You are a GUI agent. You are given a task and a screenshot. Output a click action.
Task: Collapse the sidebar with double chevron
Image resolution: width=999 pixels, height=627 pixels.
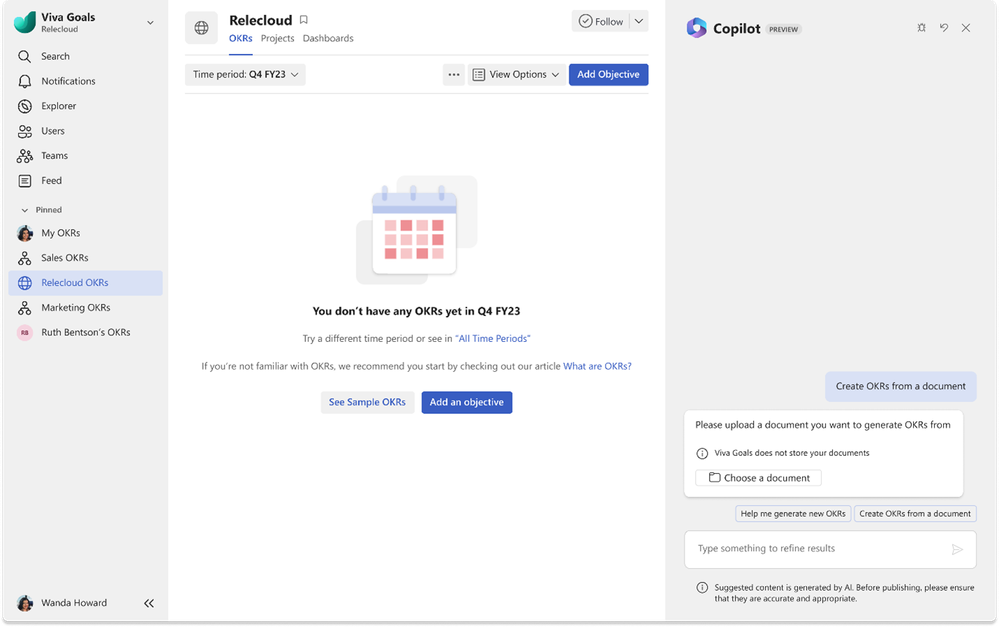pos(149,603)
